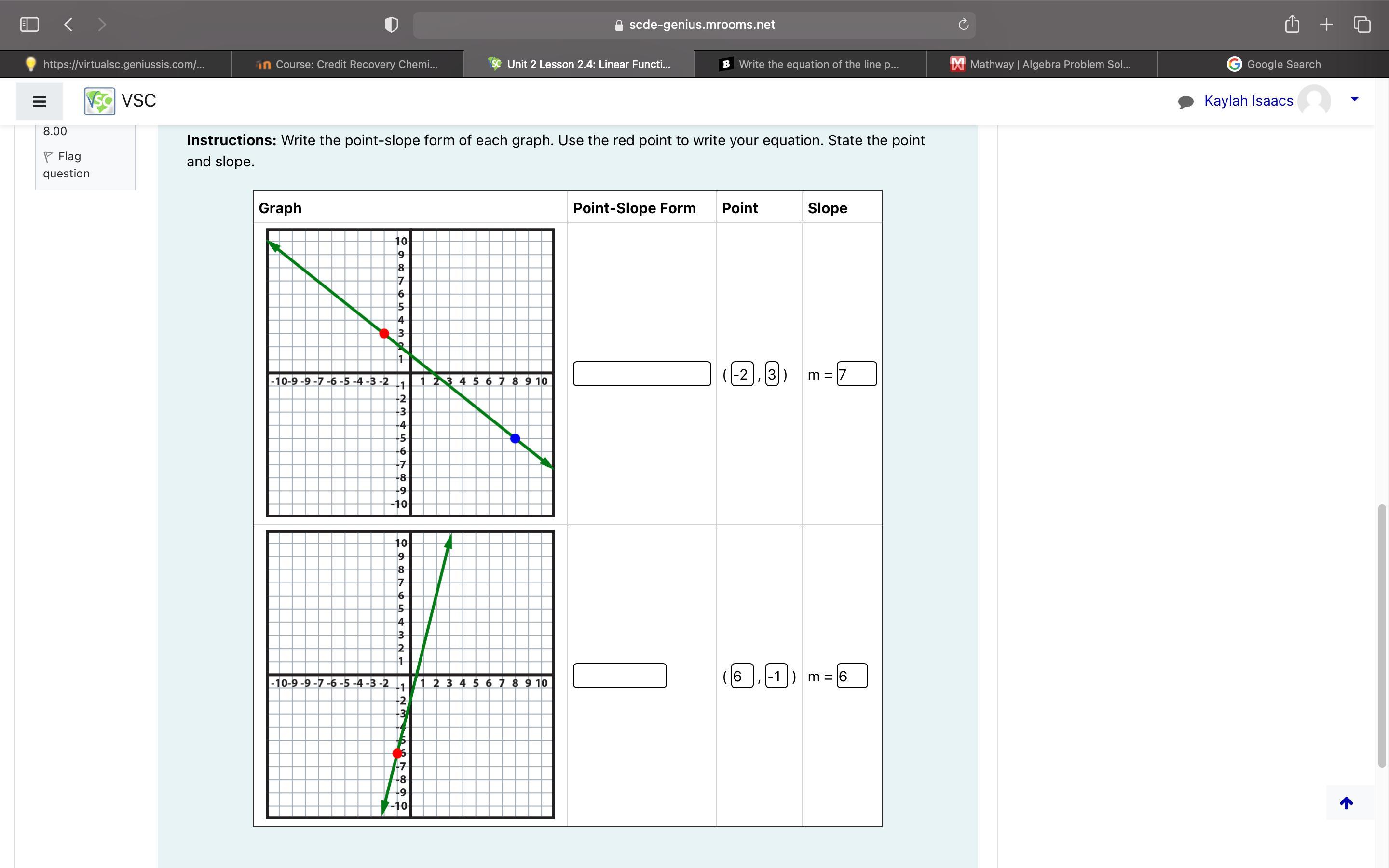Switch to the Mathway Algebra tab
The height and width of the screenshot is (868, 1389).
pyautogui.click(x=1041, y=64)
